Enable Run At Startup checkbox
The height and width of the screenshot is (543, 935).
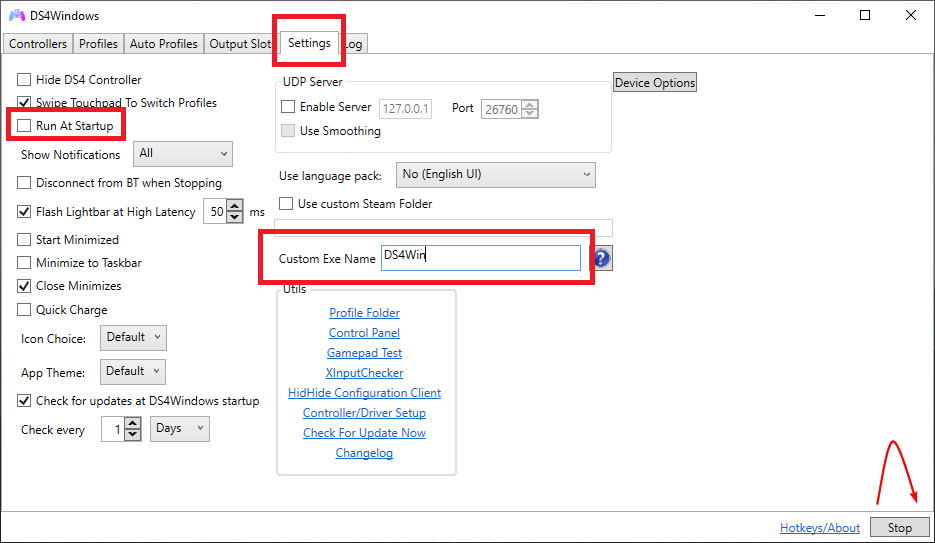click(x=24, y=125)
